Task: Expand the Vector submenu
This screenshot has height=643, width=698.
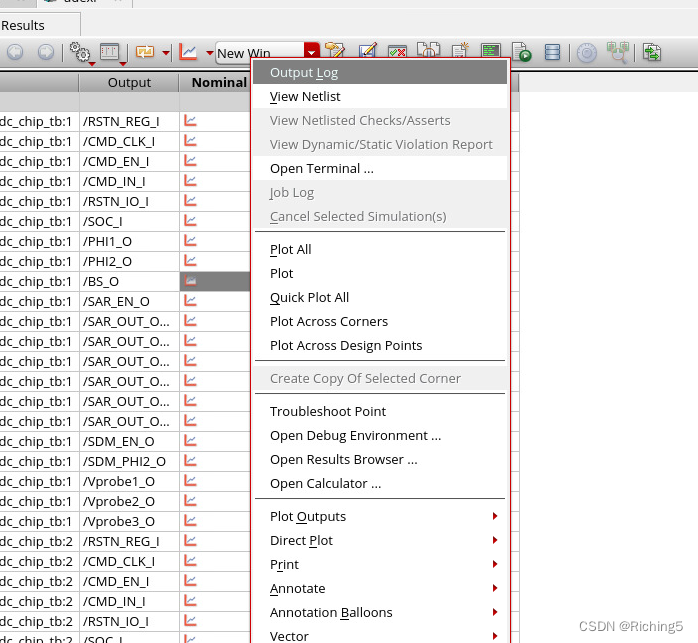Action: click(x=380, y=636)
